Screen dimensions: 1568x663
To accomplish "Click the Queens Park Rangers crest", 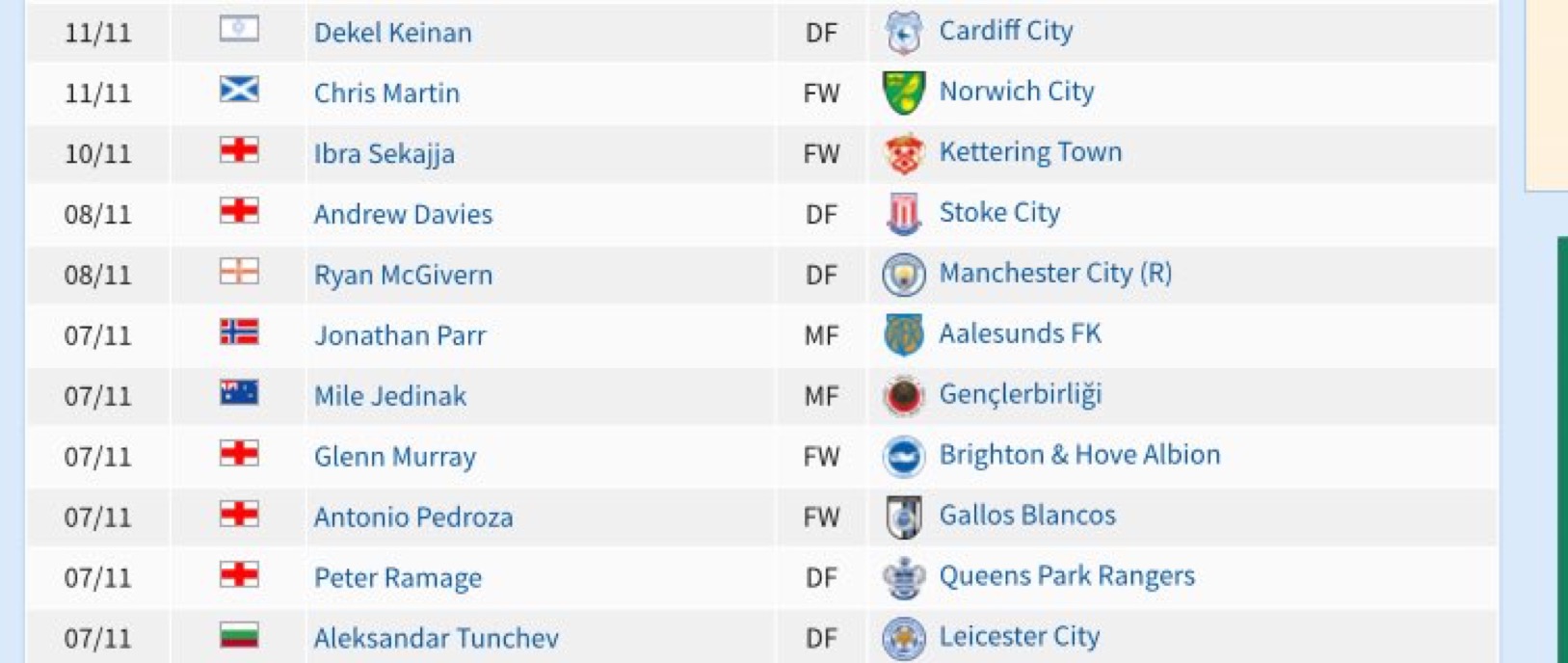I will pos(903,578).
